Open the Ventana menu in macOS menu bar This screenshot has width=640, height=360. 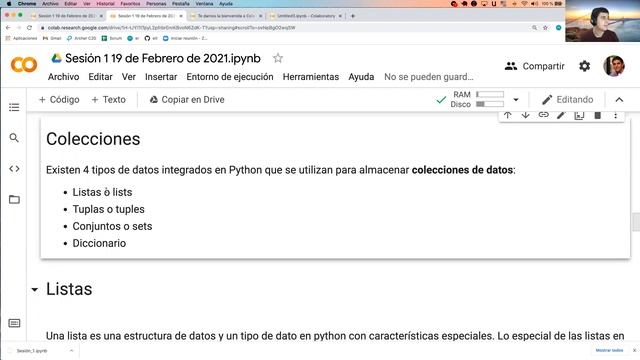[204, 4]
